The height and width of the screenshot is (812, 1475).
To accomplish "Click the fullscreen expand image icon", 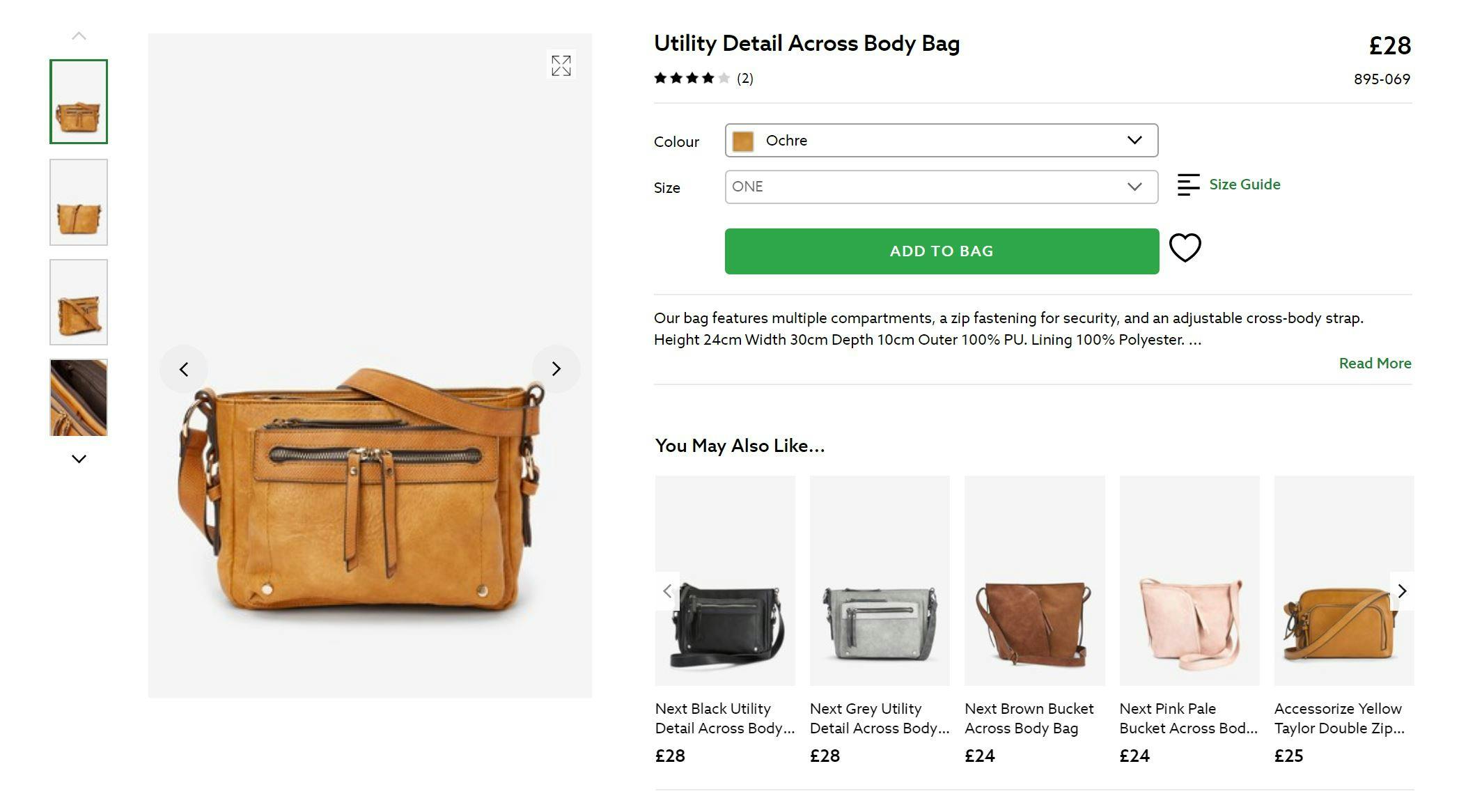I will tap(561, 65).
